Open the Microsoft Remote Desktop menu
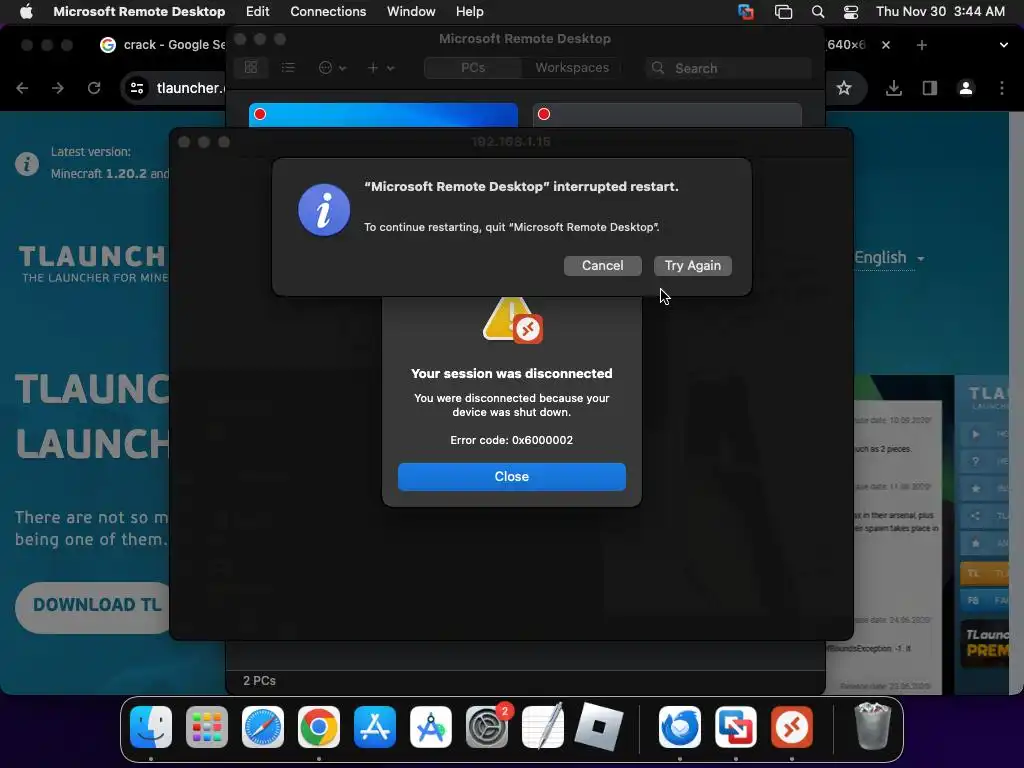This screenshot has height=768, width=1024. 139,12
